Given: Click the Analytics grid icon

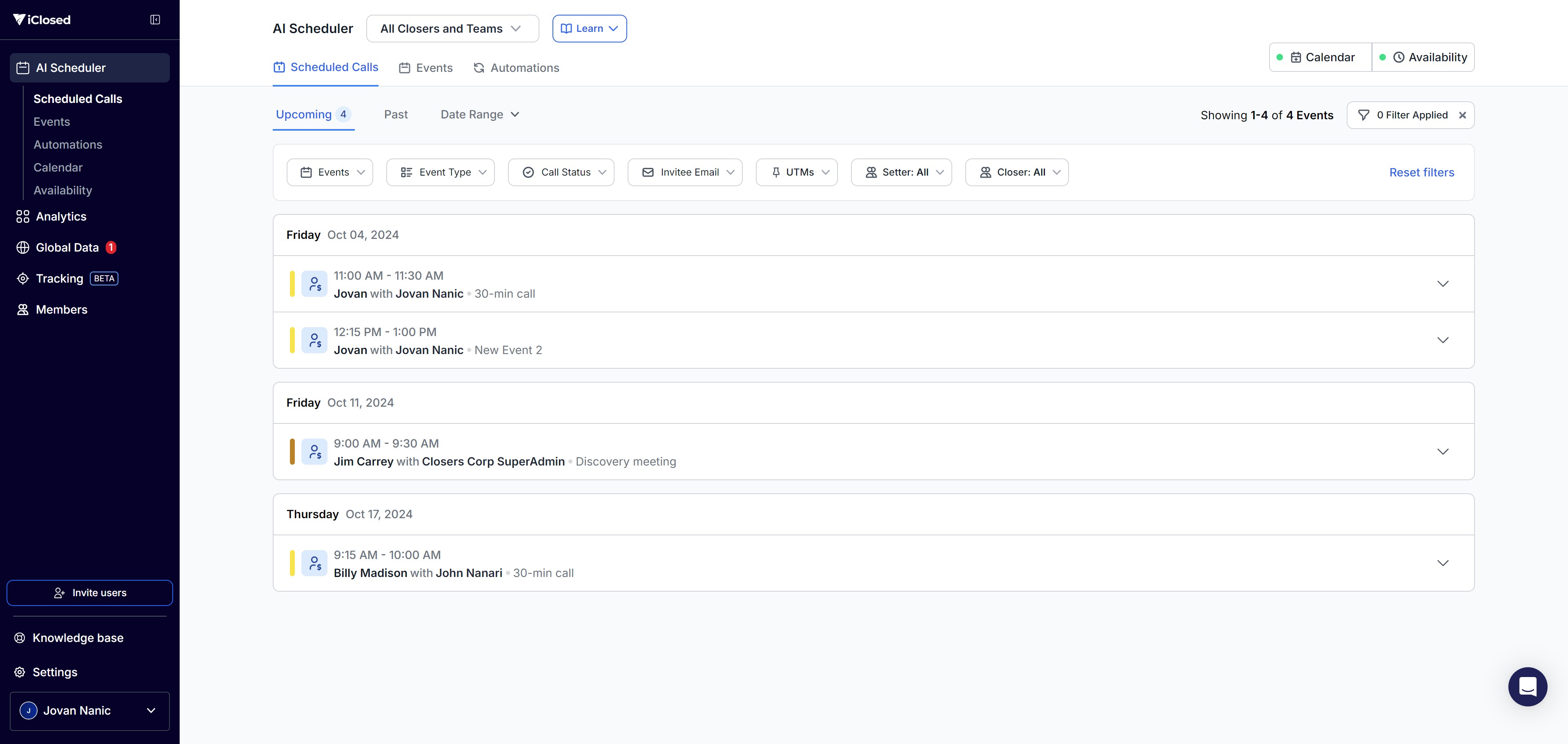Looking at the screenshot, I should 22,217.
